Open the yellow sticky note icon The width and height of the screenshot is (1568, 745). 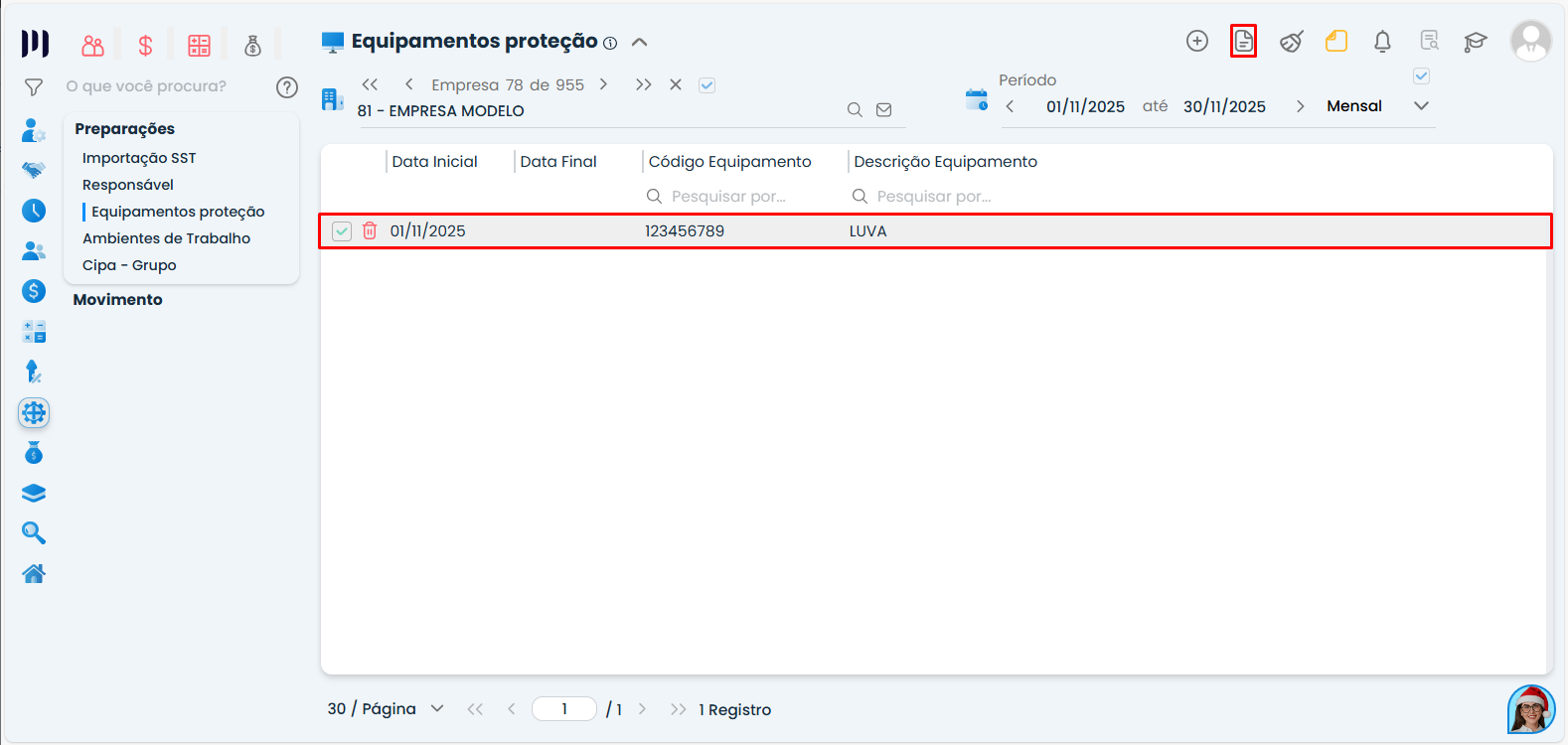point(1336,41)
